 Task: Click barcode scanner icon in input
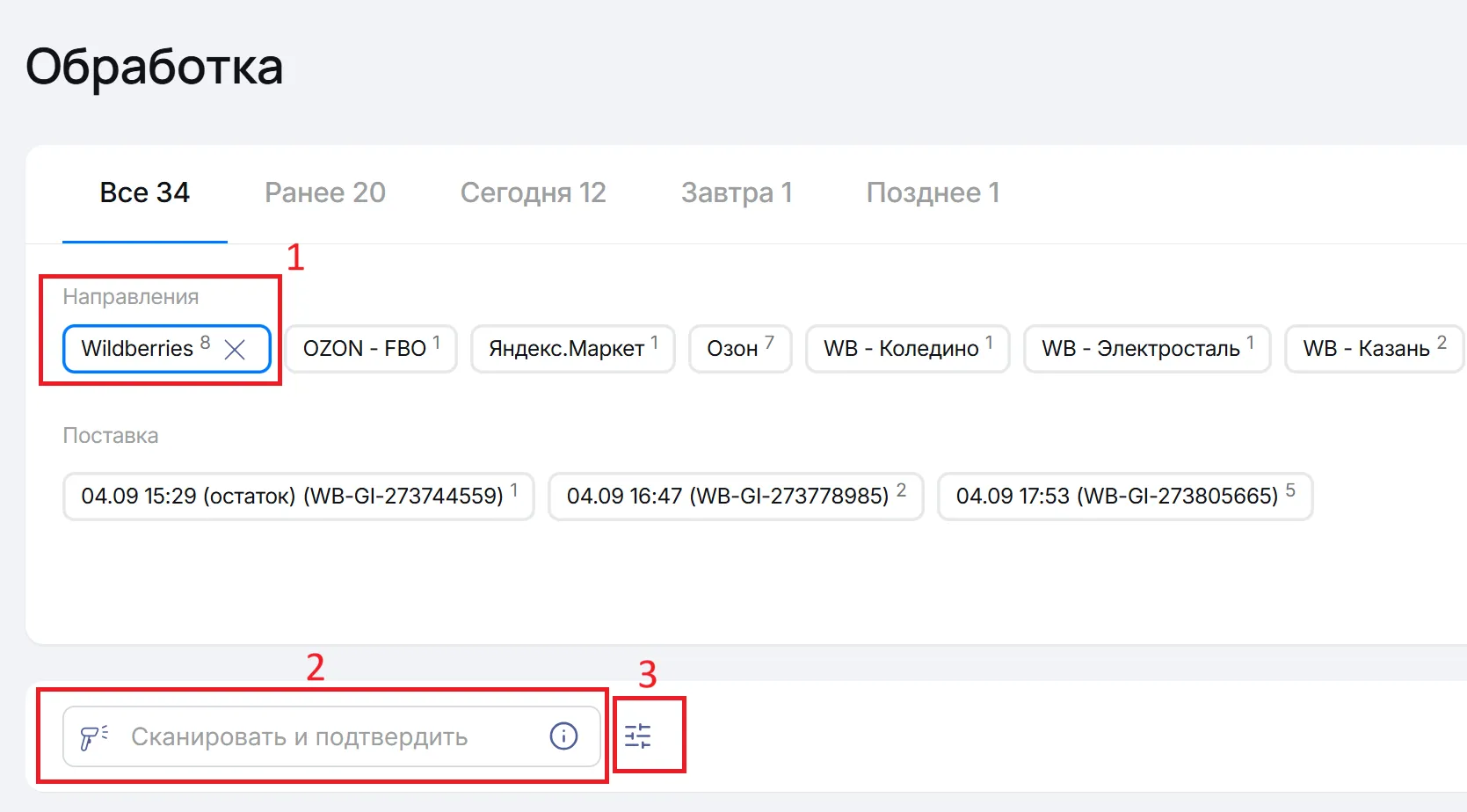pos(94,736)
